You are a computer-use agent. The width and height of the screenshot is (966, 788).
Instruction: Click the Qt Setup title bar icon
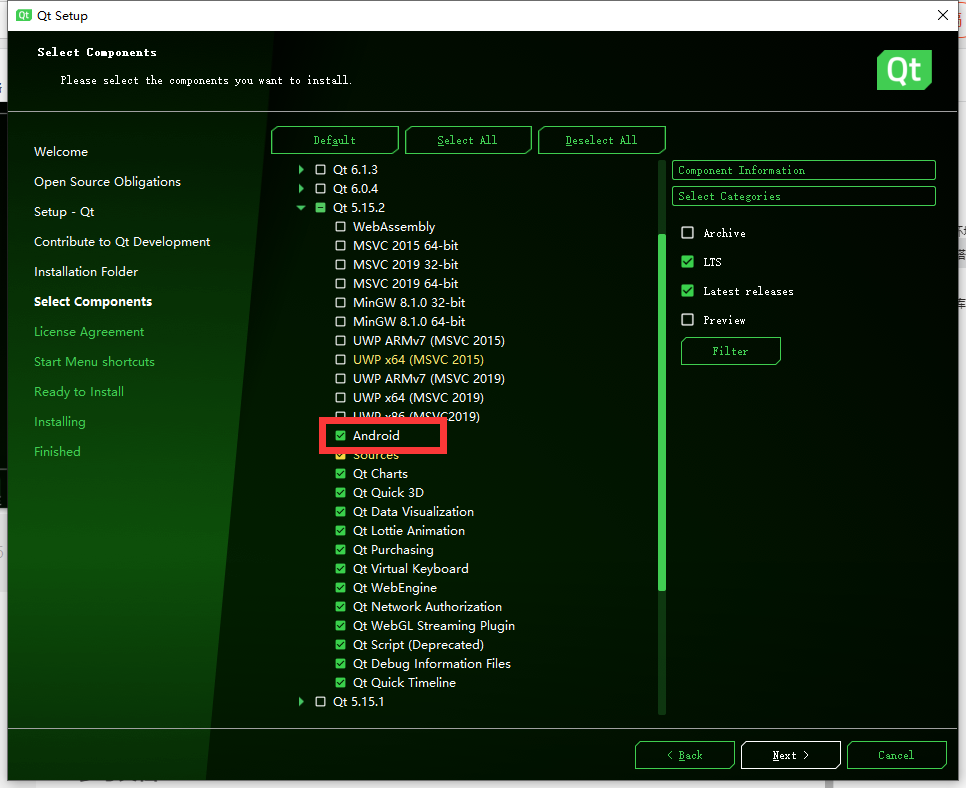click(23, 15)
